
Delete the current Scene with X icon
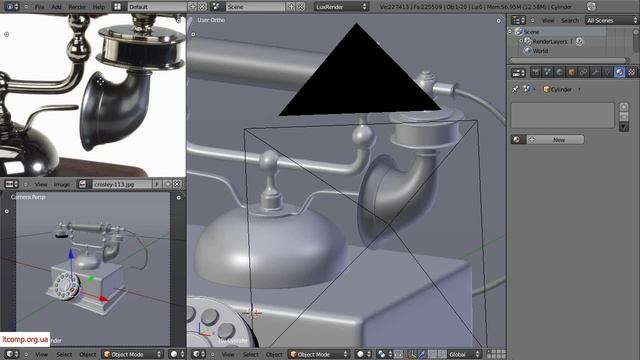(301, 7)
